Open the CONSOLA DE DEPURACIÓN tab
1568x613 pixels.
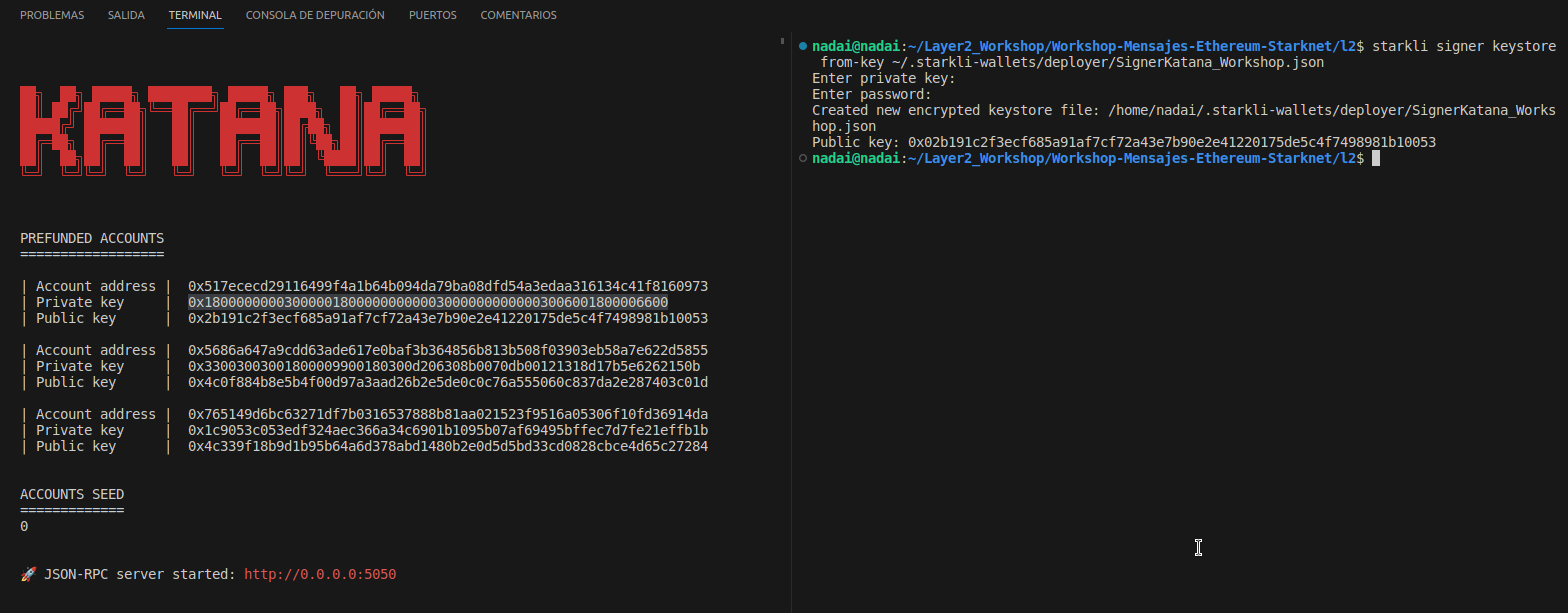[315, 15]
